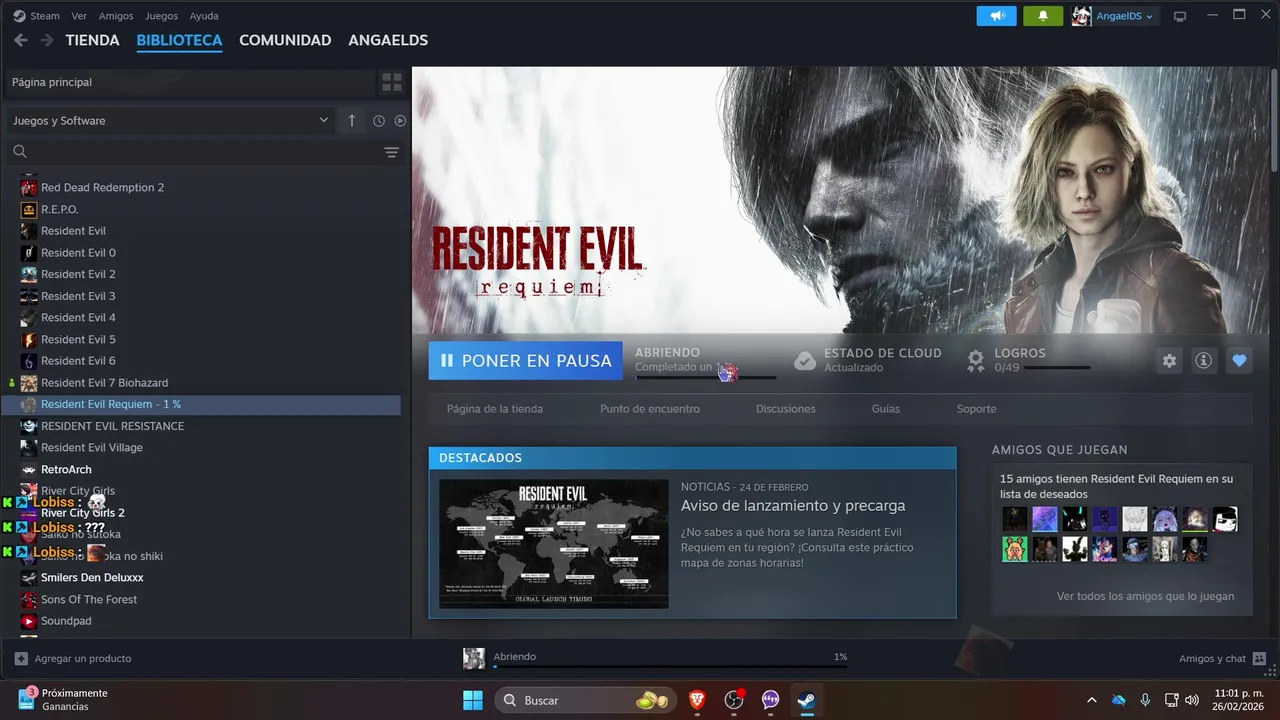Open Steam from the taskbar
The image size is (1280, 720).
click(806, 700)
